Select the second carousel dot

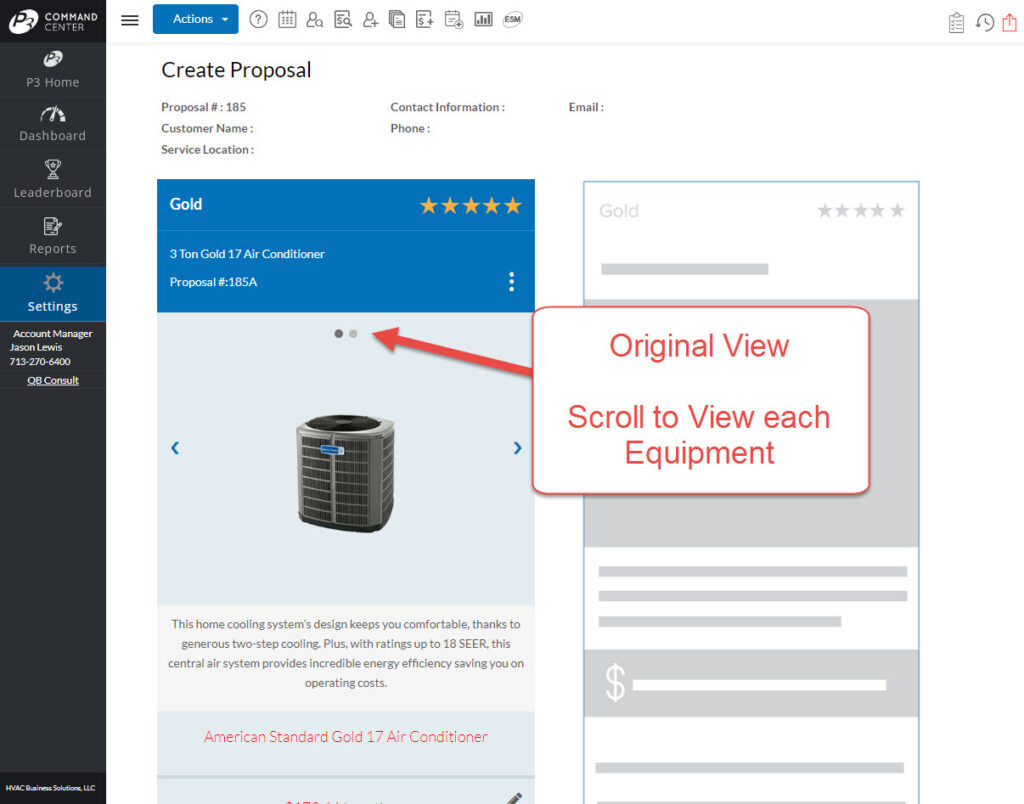(353, 334)
